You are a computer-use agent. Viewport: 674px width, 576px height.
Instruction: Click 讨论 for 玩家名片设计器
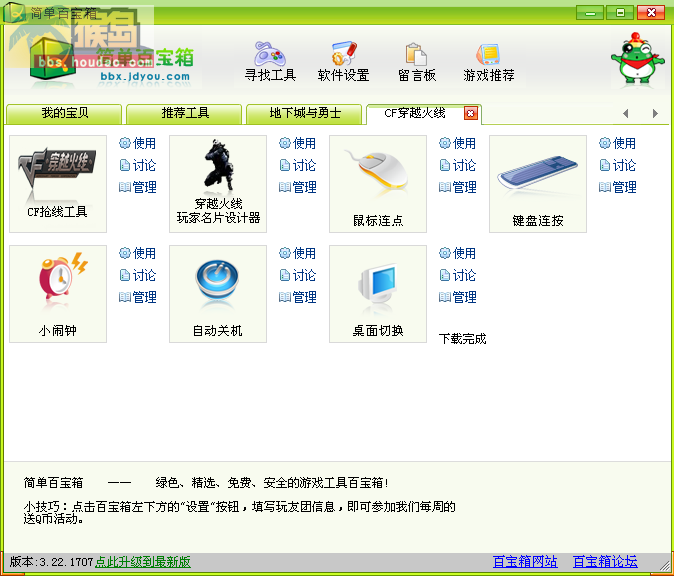click(297, 165)
